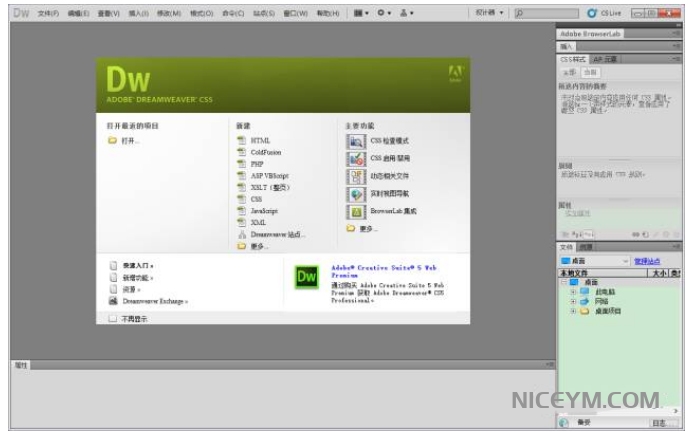Select the All view button in CSS panel
The image size is (689, 438).
point(569,72)
